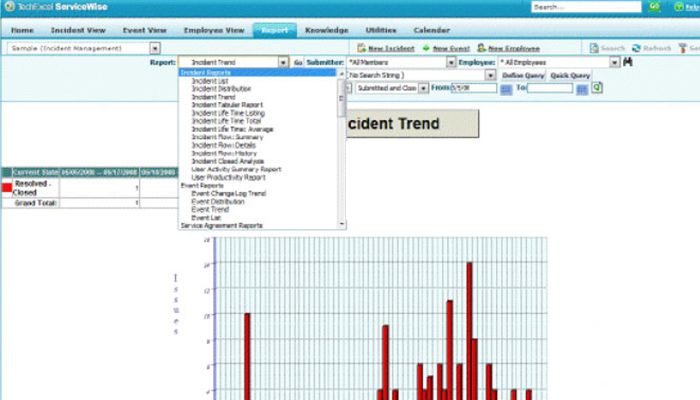Screen dimensions: 700x400
Task: Select Incident Distribution in report list
Action: pyautogui.click(x=221, y=89)
